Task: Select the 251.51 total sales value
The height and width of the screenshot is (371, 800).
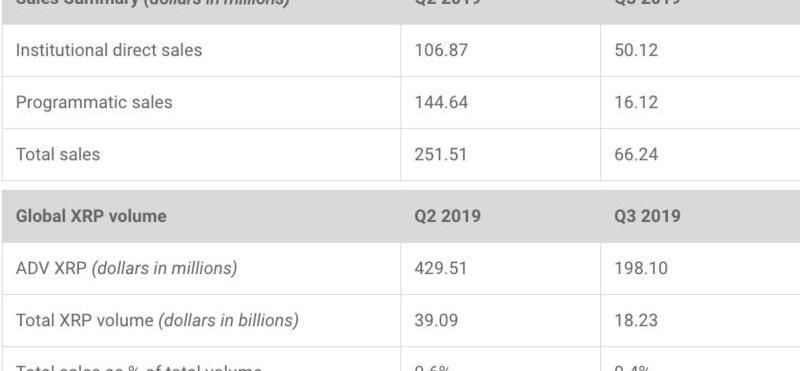Action: point(440,154)
